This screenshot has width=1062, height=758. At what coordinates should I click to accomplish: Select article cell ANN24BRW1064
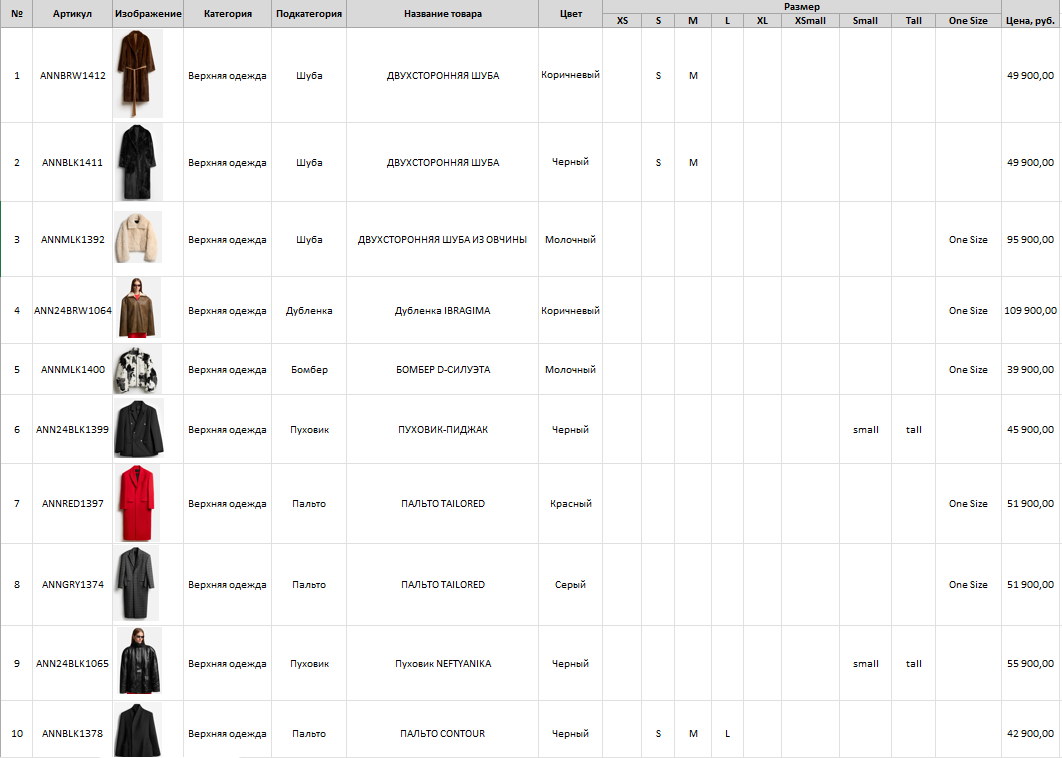coord(72,310)
